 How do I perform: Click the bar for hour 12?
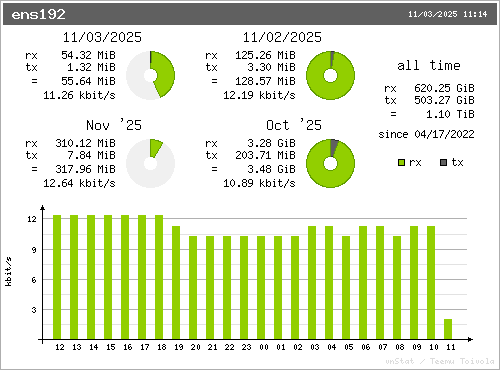point(57,277)
